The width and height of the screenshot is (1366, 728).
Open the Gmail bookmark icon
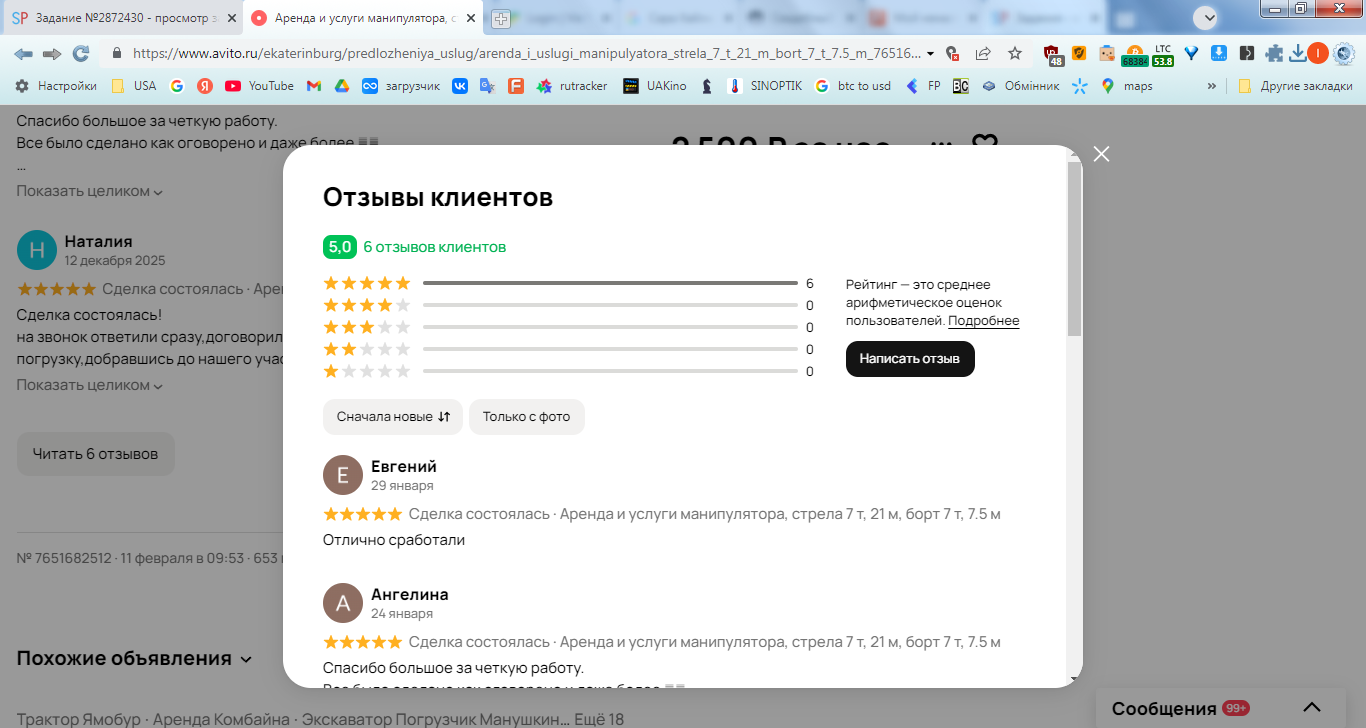click(x=314, y=86)
